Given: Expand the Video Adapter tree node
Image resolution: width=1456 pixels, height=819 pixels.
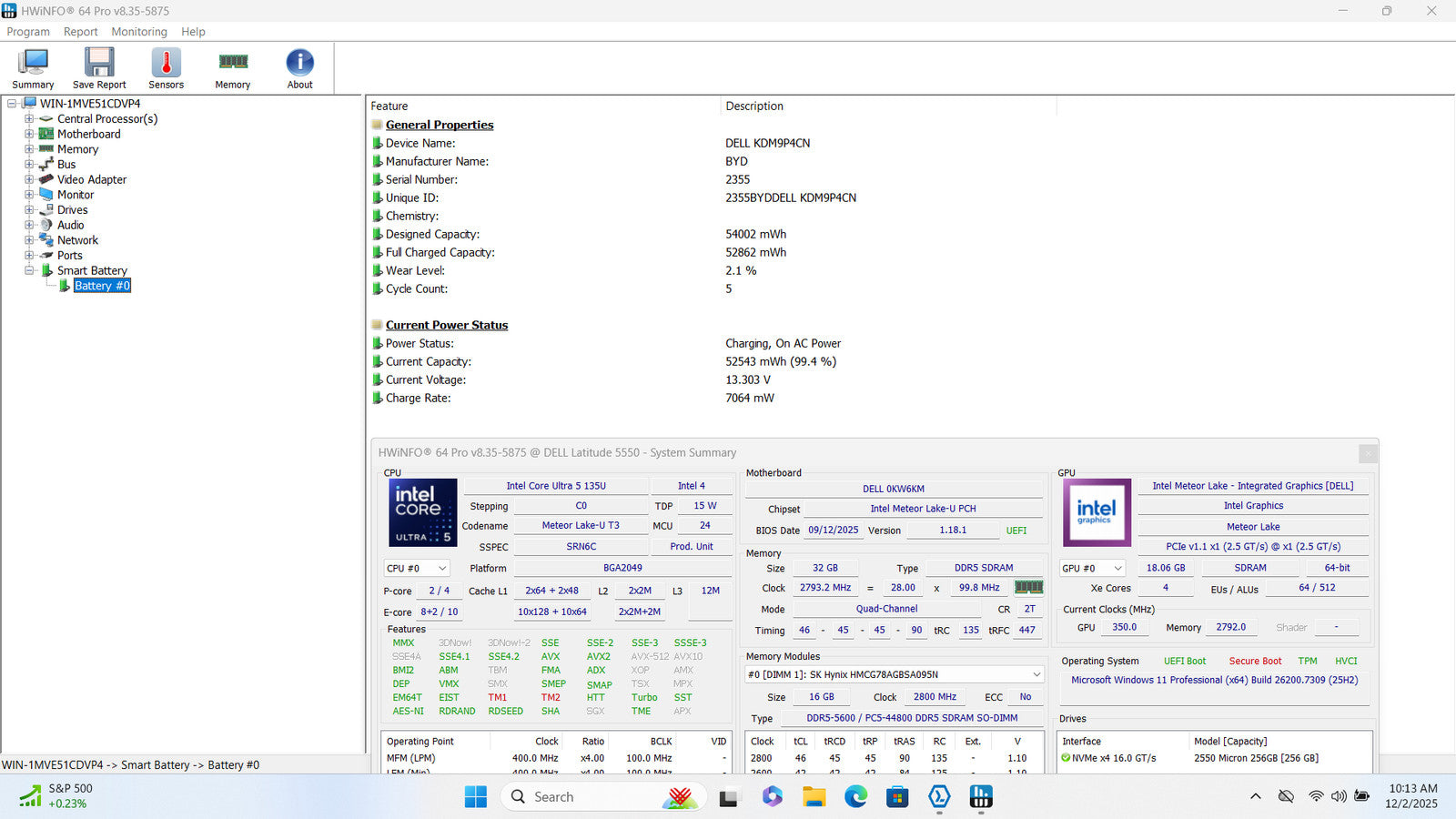Looking at the screenshot, I should [x=29, y=179].
